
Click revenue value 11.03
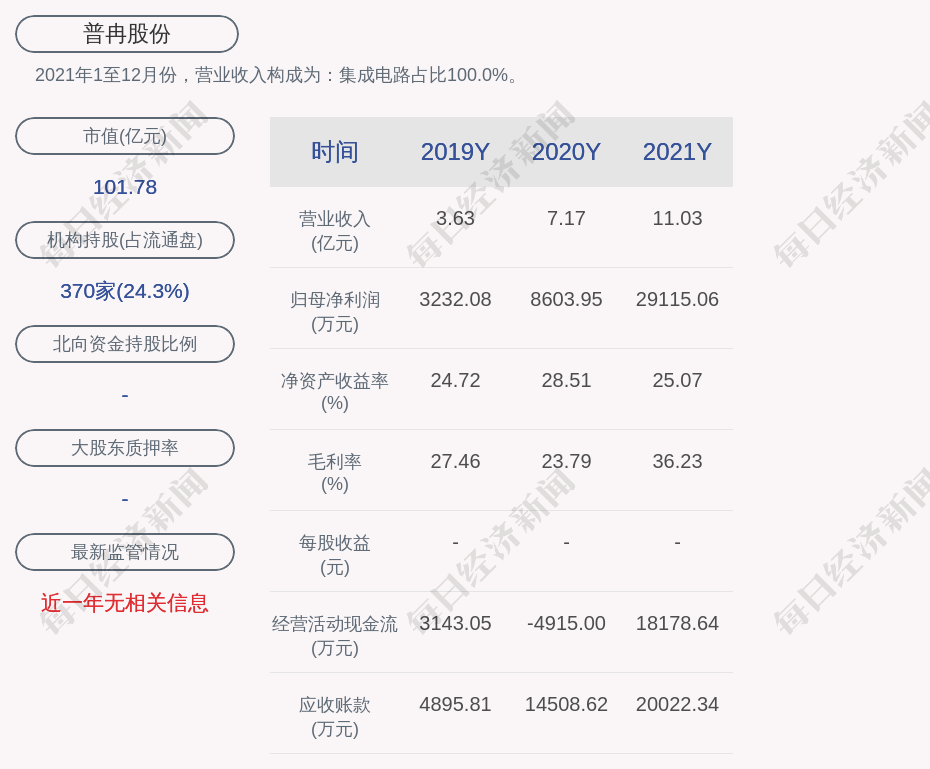point(677,218)
